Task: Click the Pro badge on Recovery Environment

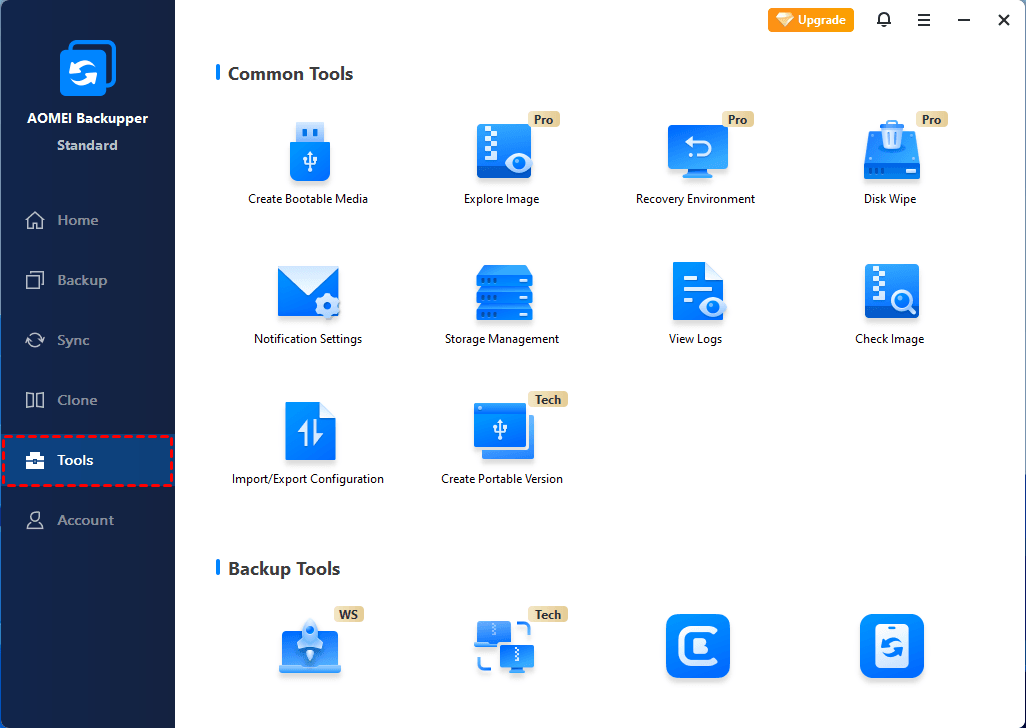Action: [x=737, y=120]
